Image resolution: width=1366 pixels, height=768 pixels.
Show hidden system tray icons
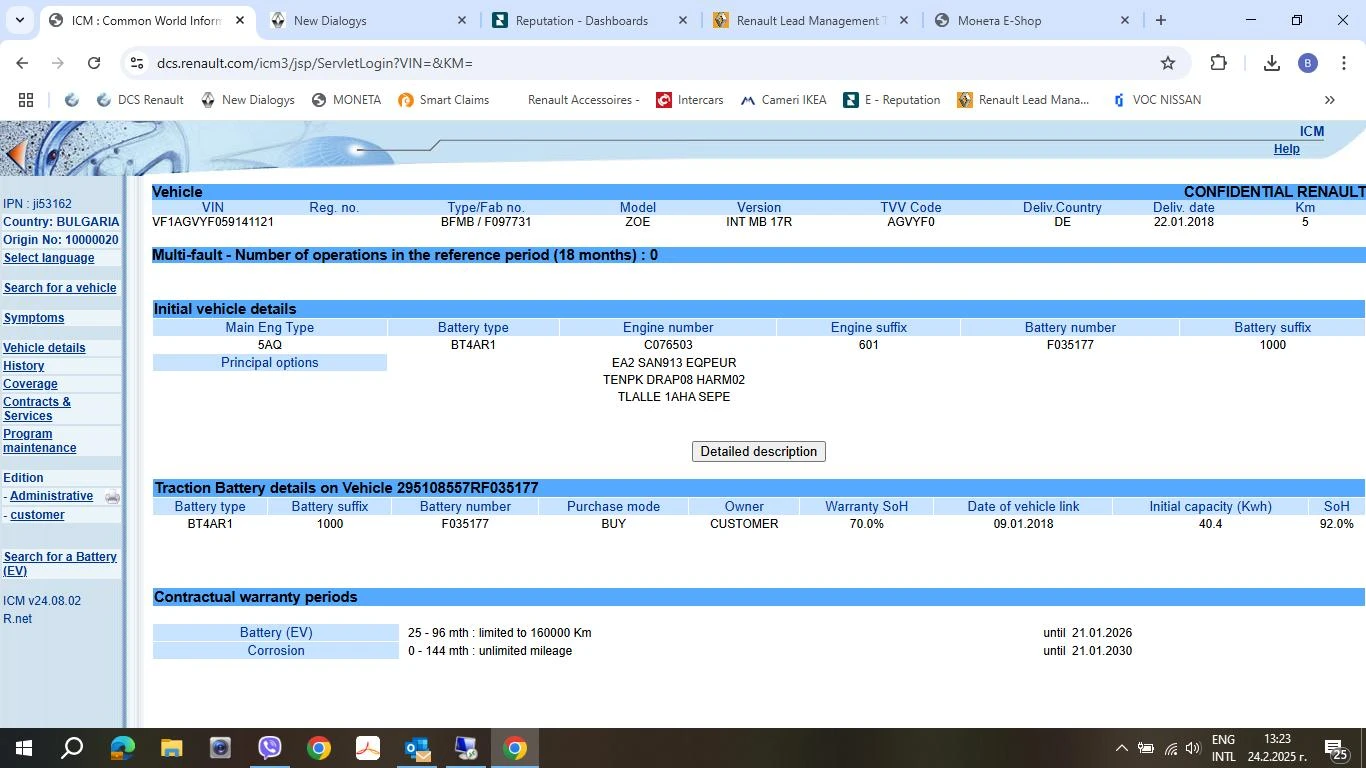pyautogui.click(x=1121, y=748)
